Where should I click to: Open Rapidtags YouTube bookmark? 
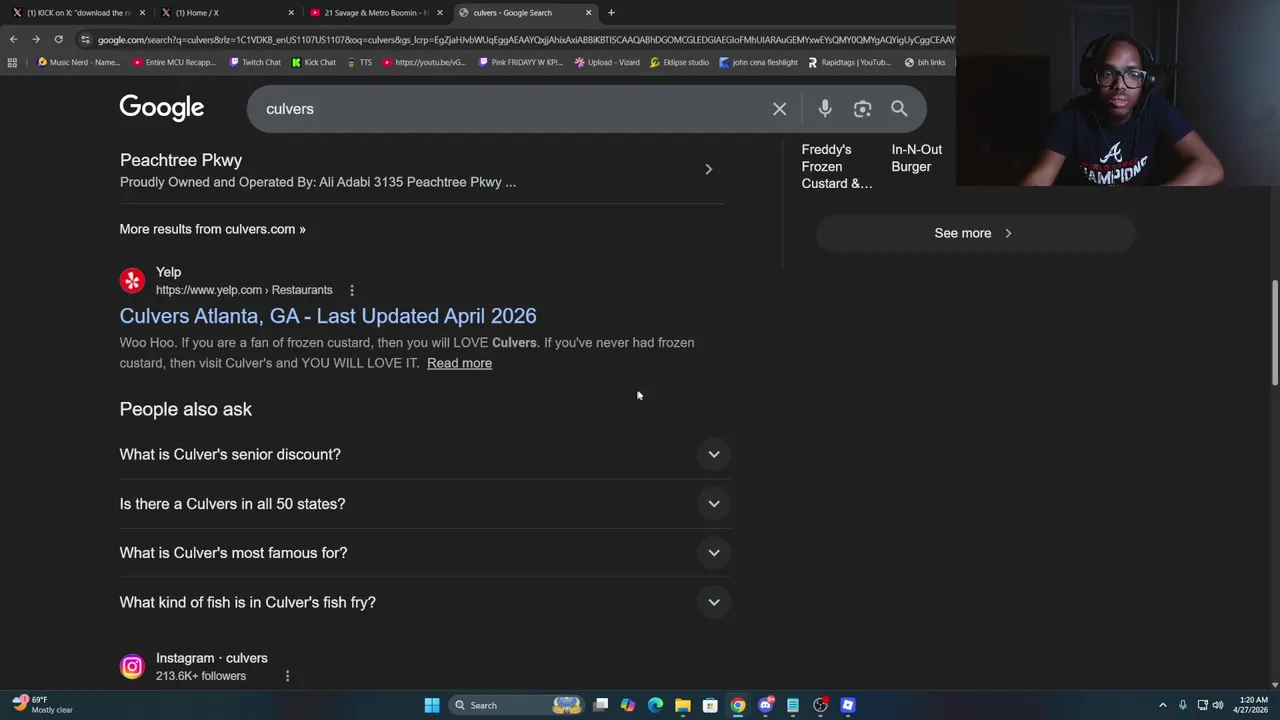[x=849, y=62]
